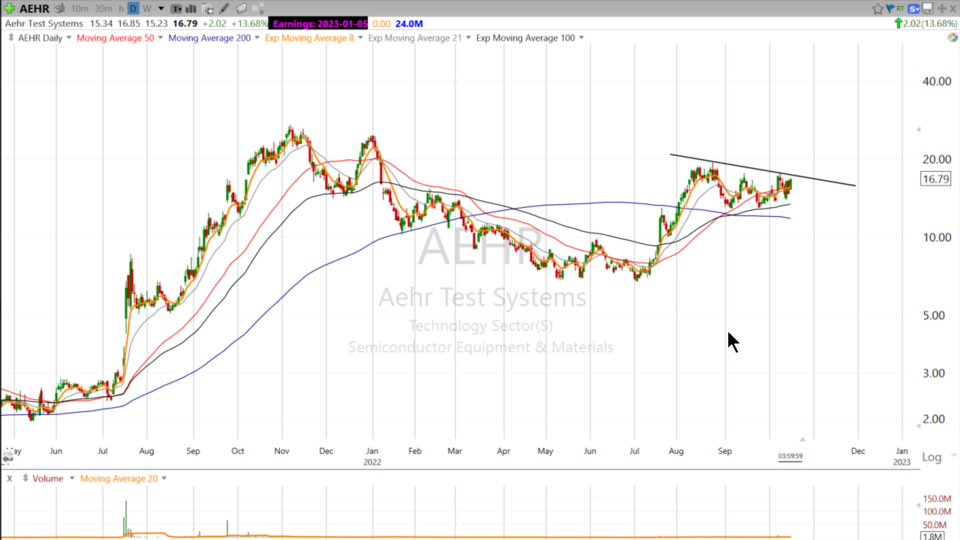The image size is (960, 540).
Task: Click the Aehr Test Systems company name
Action: click(x=44, y=23)
